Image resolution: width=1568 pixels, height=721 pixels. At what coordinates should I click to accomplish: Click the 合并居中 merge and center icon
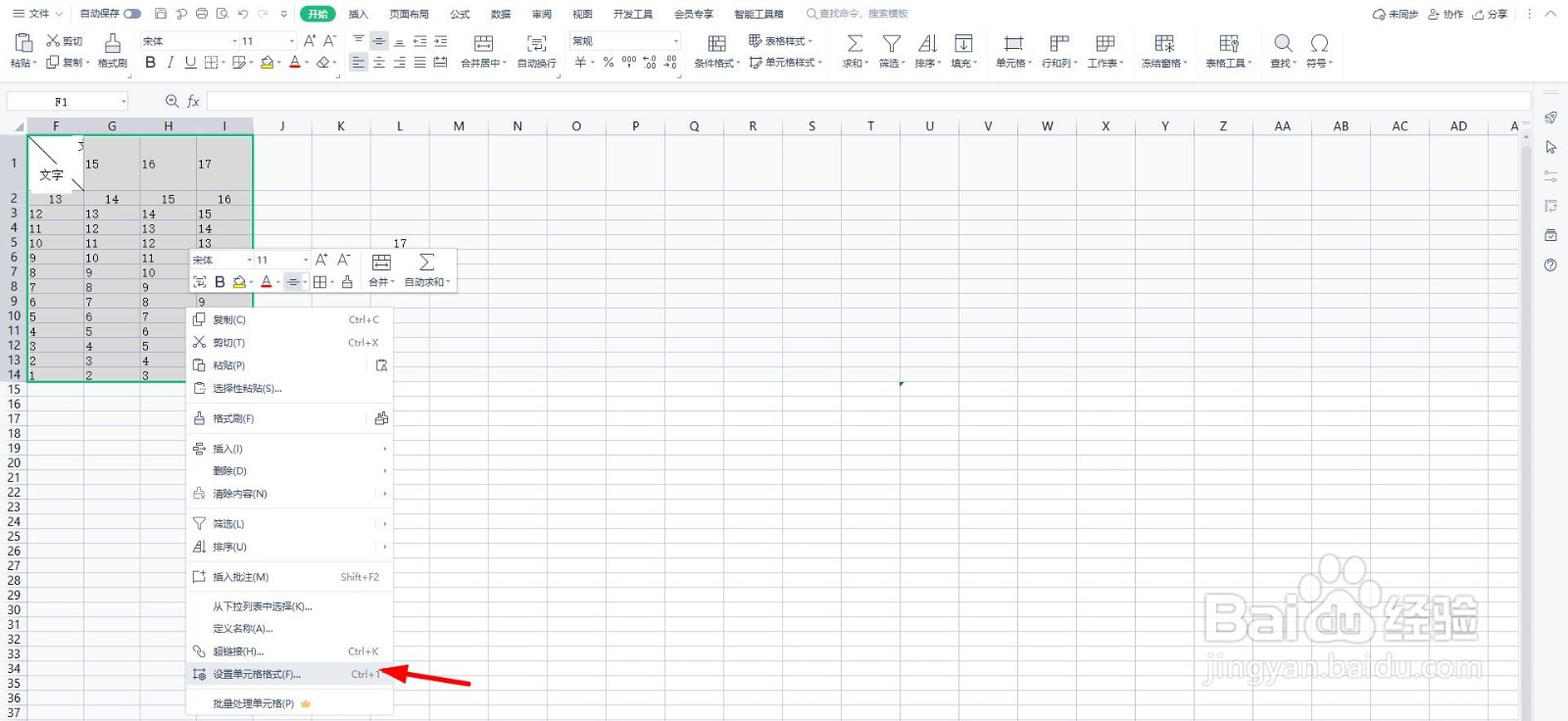pos(483,43)
